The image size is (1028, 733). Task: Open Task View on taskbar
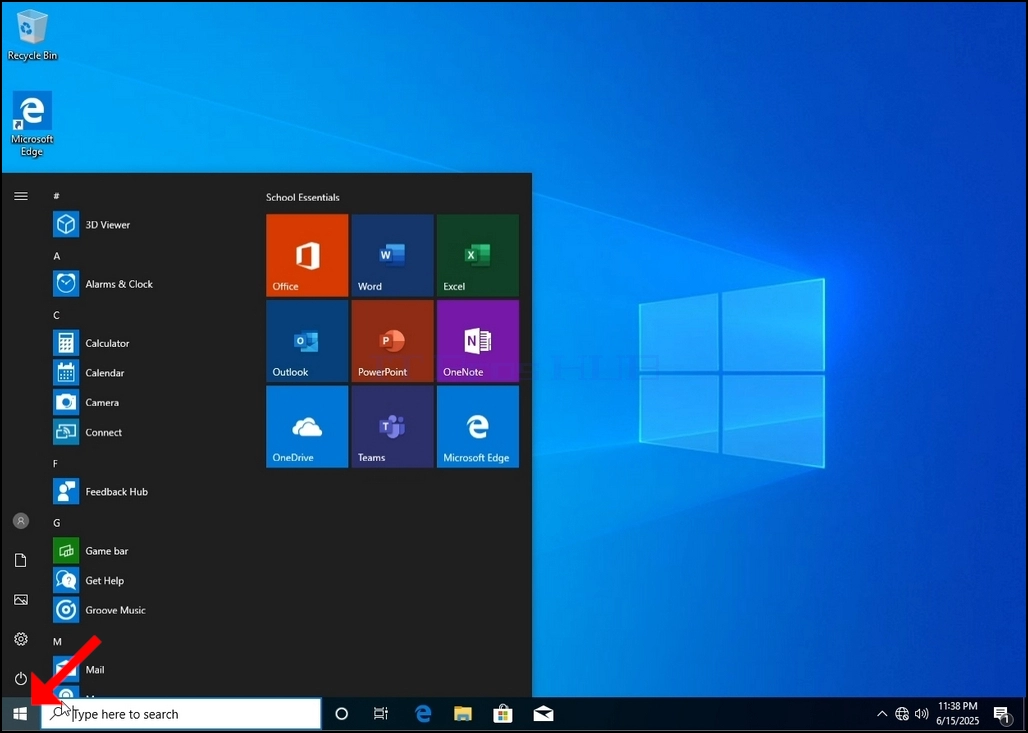coord(381,714)
